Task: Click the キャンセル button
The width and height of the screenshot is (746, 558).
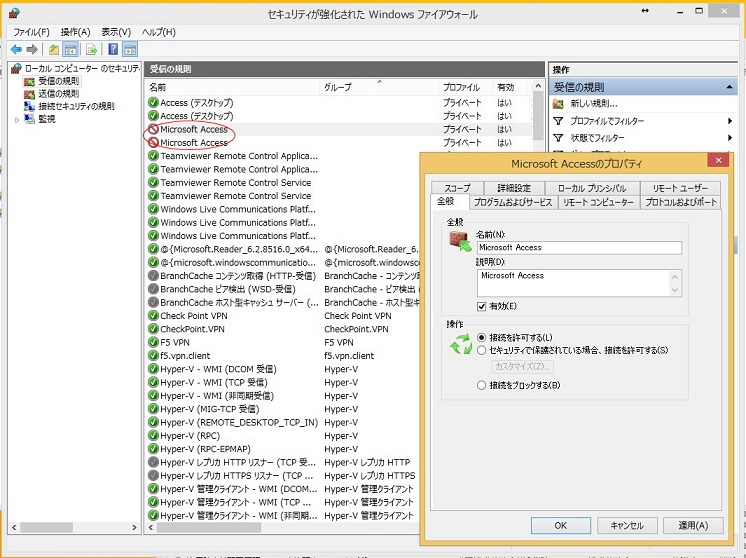Action: 627,525
